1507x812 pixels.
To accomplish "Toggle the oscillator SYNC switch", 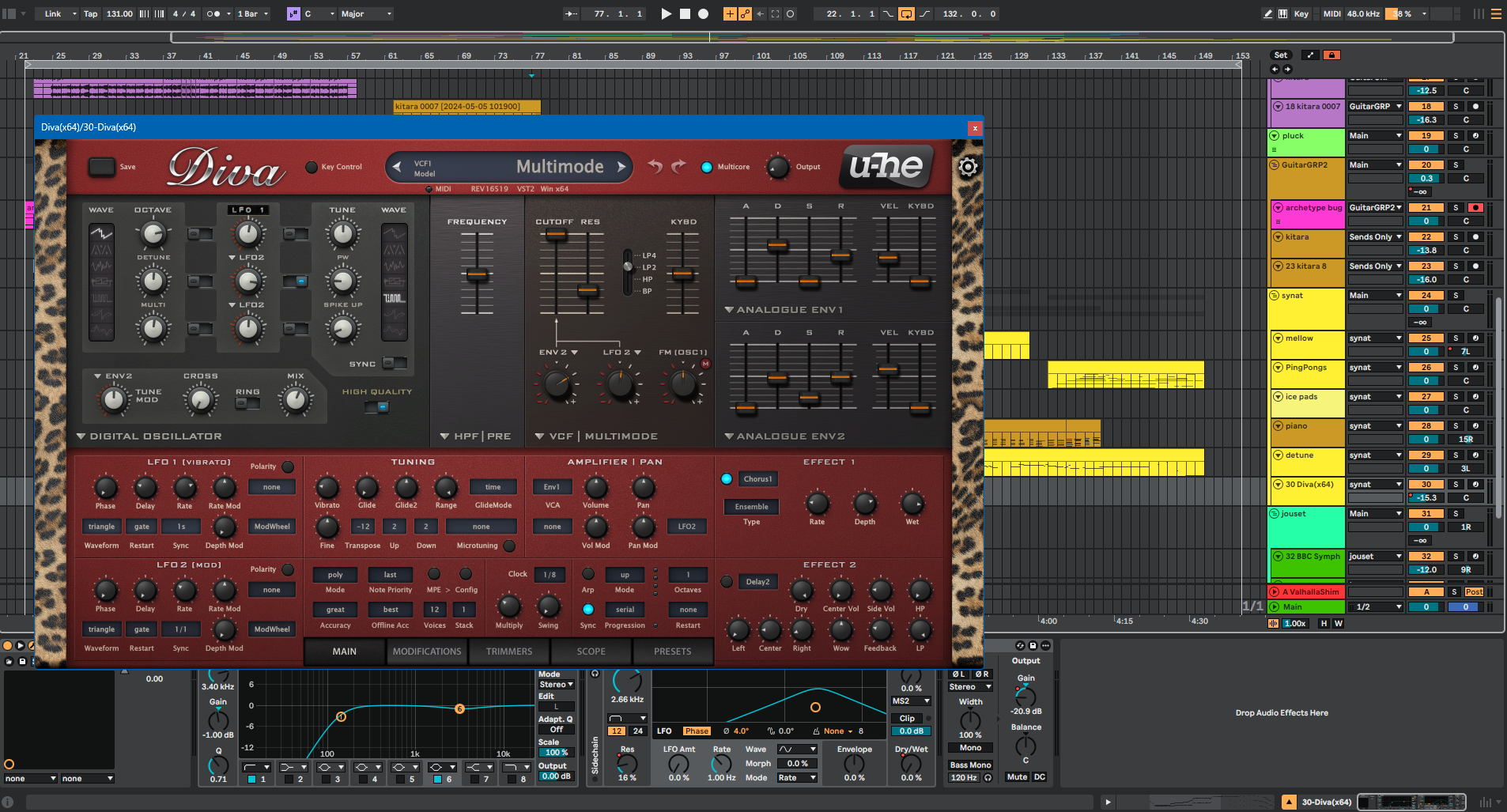I will [x=394, y=364].
